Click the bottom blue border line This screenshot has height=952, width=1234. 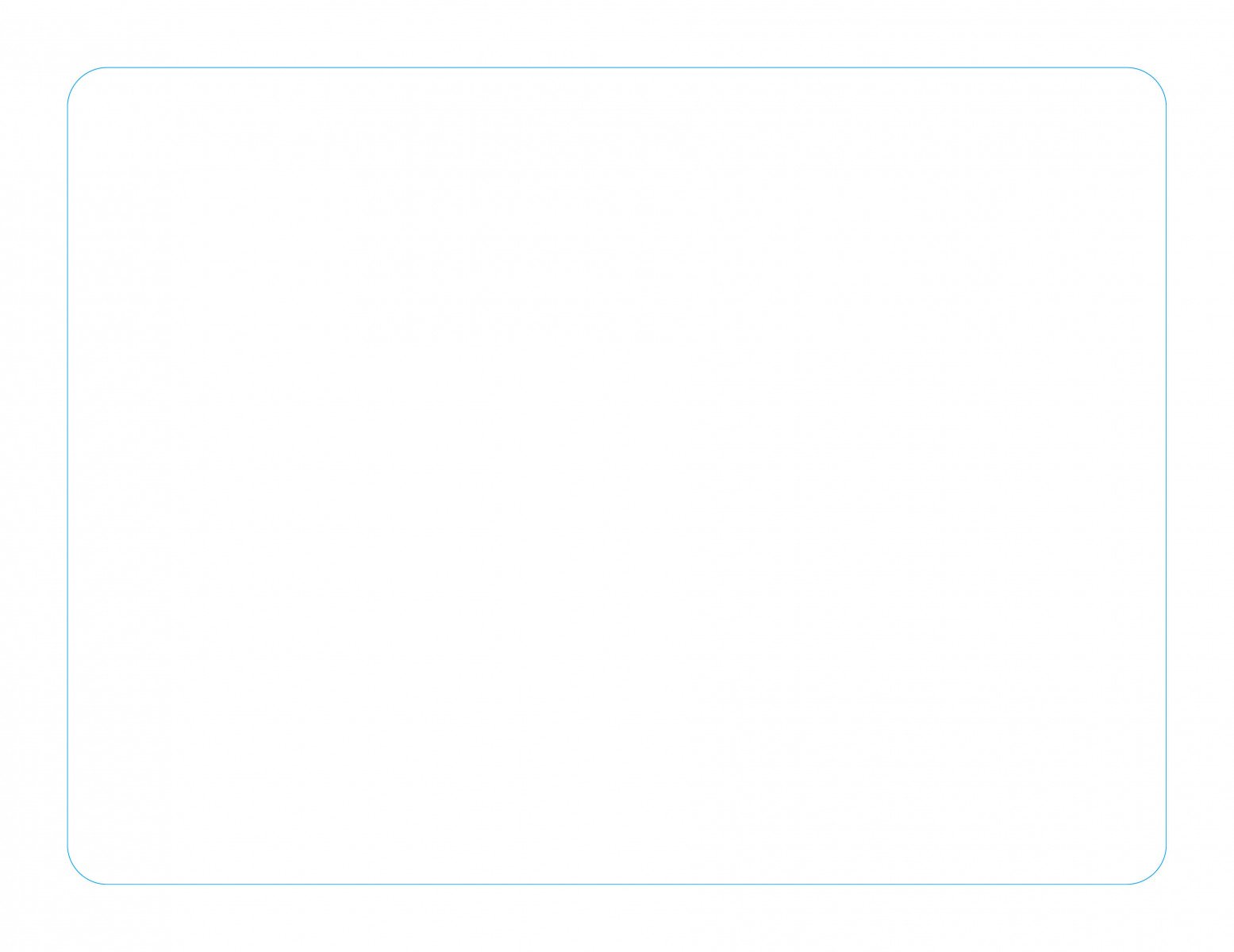point(617,884)
